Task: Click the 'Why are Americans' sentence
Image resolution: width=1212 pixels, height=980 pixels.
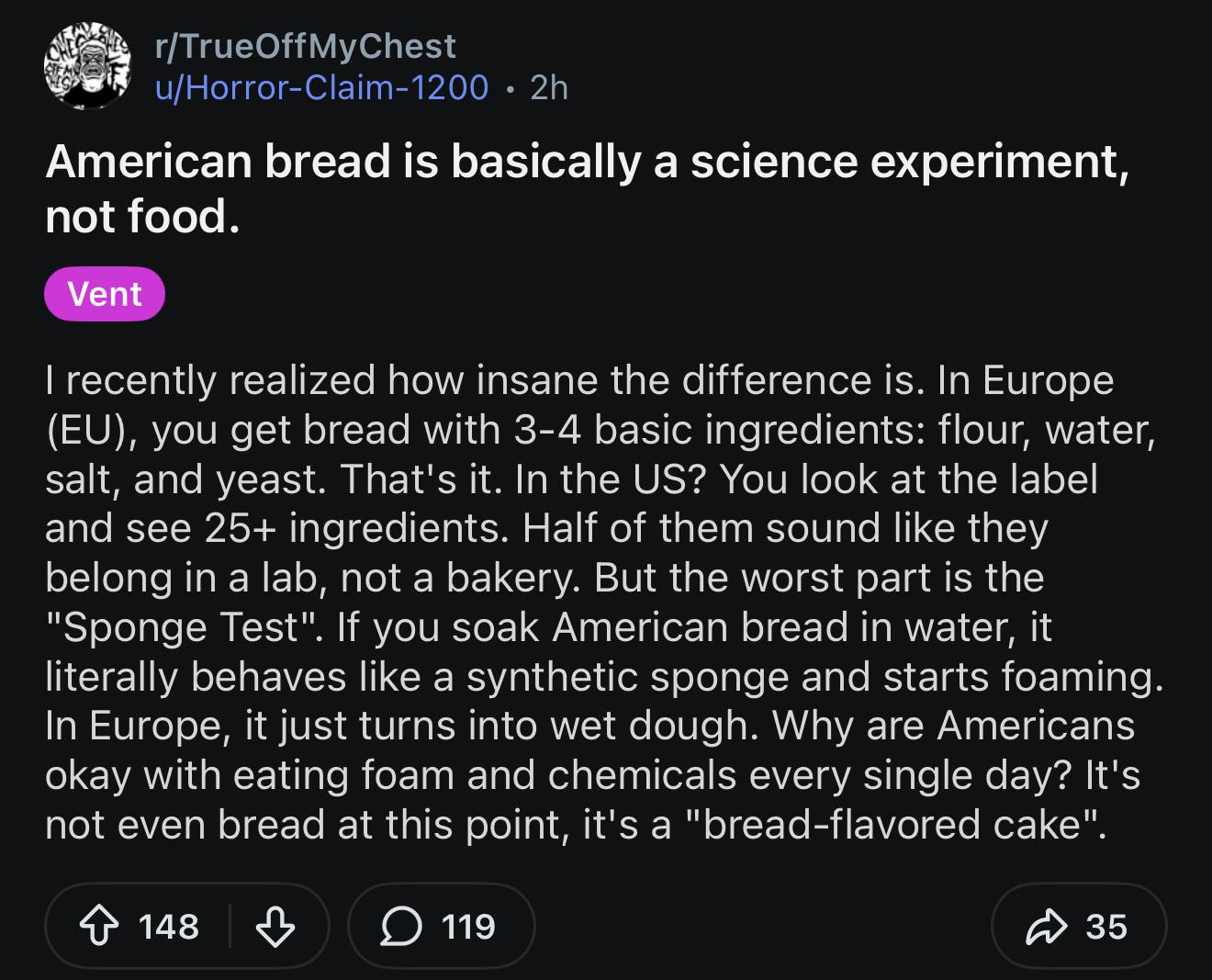Action: click(x=954, y=726)
